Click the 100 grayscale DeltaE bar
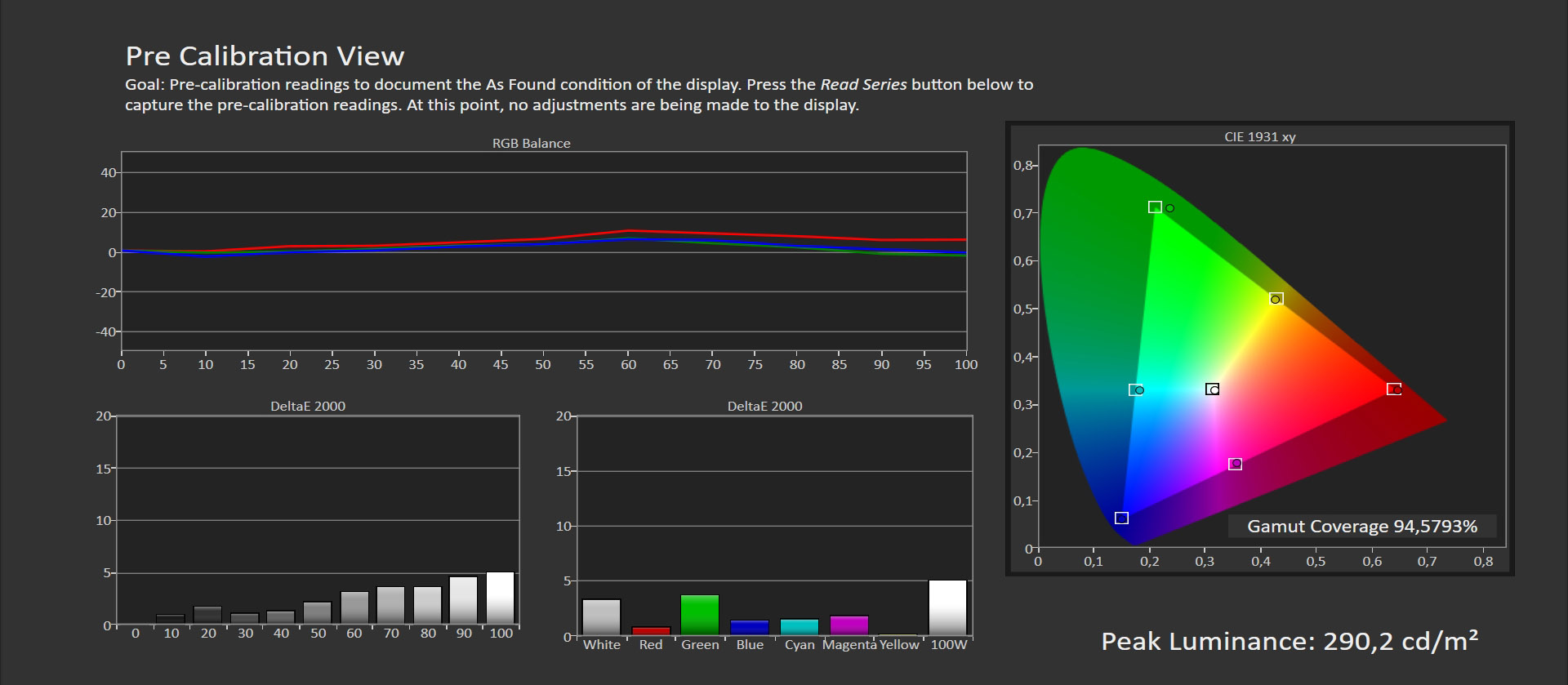Screen dimensions: 1568x685 coord(501,598)
